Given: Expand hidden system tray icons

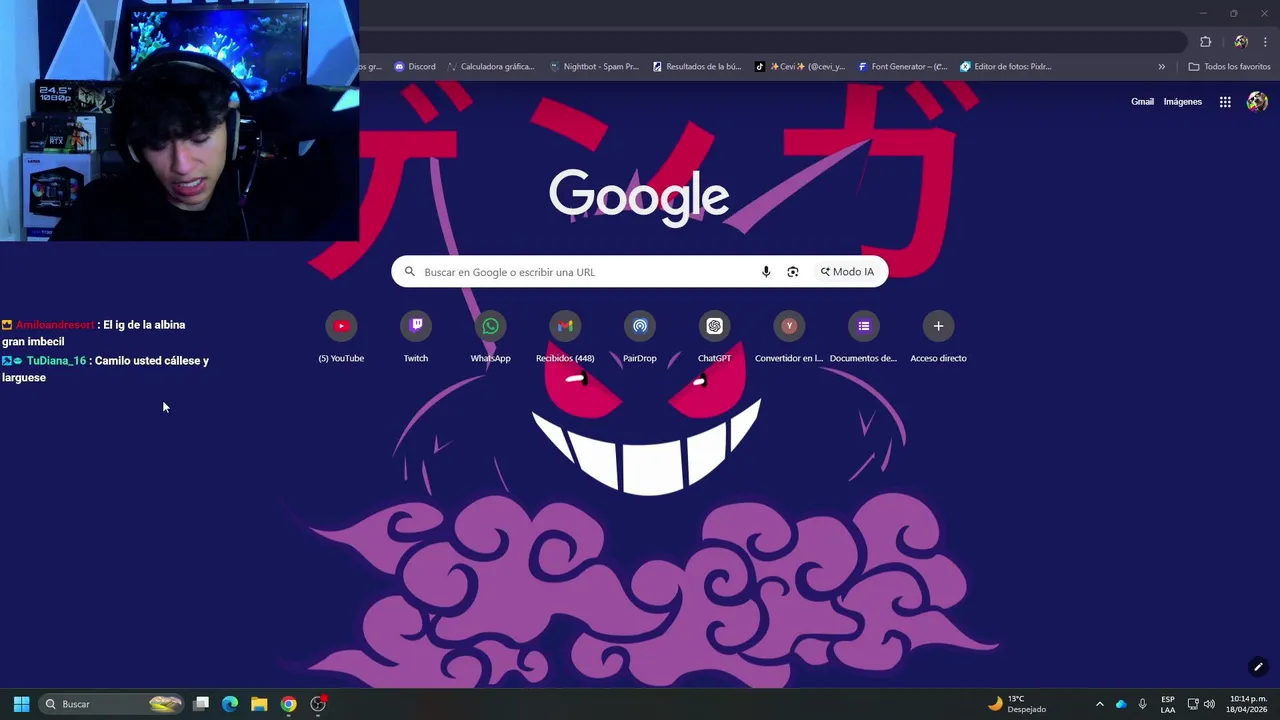Looking at the screenshot, I should pos(1100,704).
